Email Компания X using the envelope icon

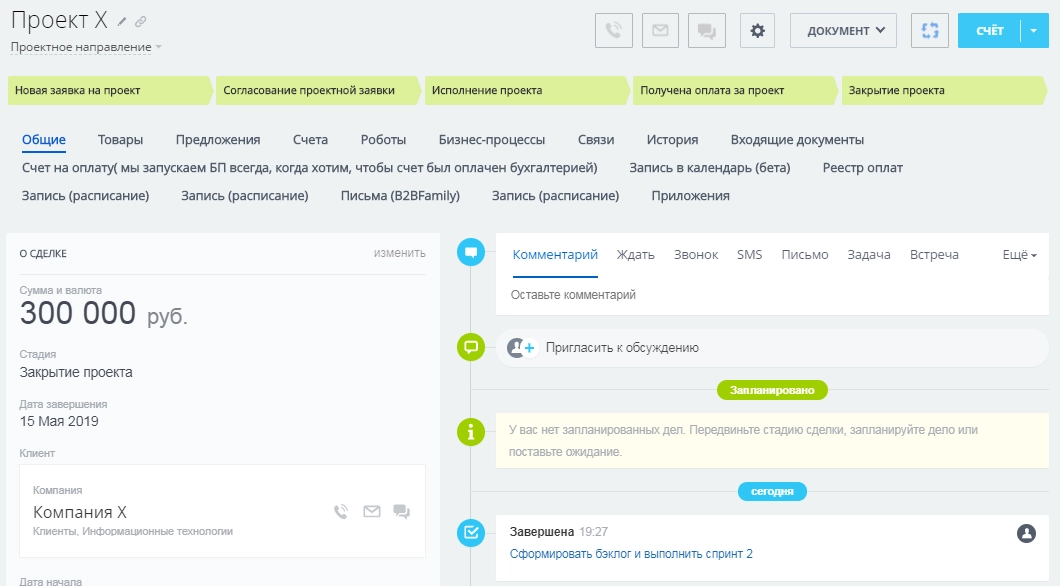[372, 511]
